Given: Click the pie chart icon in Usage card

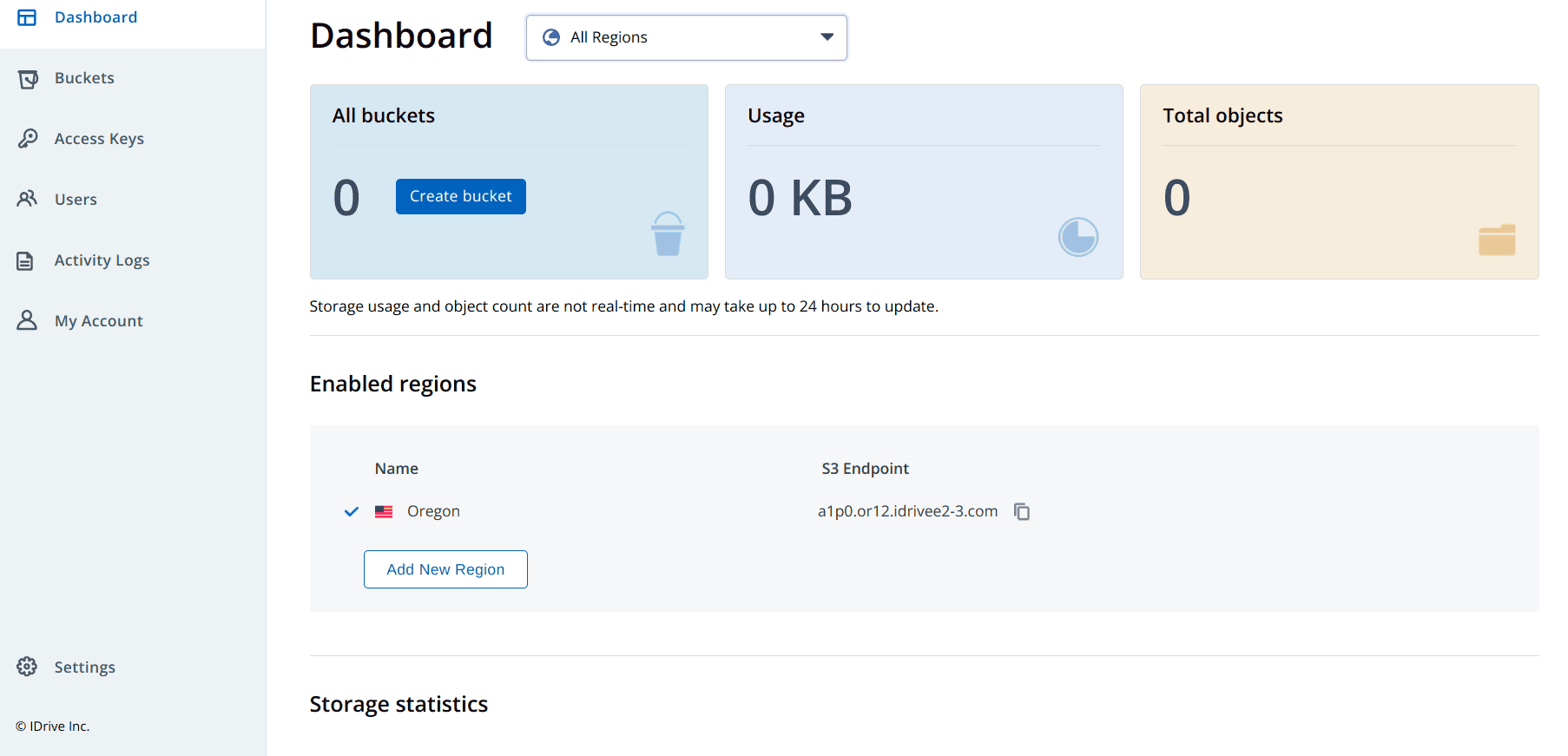Looking at the screenshot, I should point(1078,237).
